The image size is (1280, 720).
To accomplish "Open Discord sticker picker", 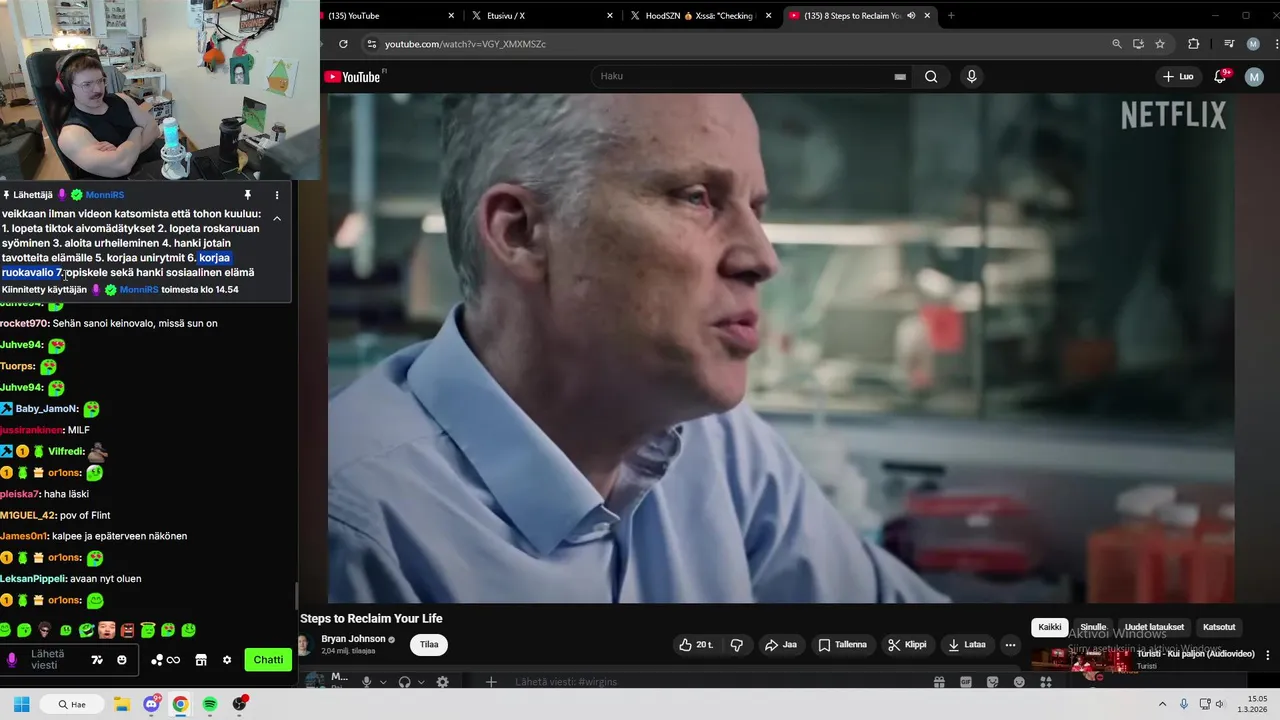I will (x=992, y=682).
